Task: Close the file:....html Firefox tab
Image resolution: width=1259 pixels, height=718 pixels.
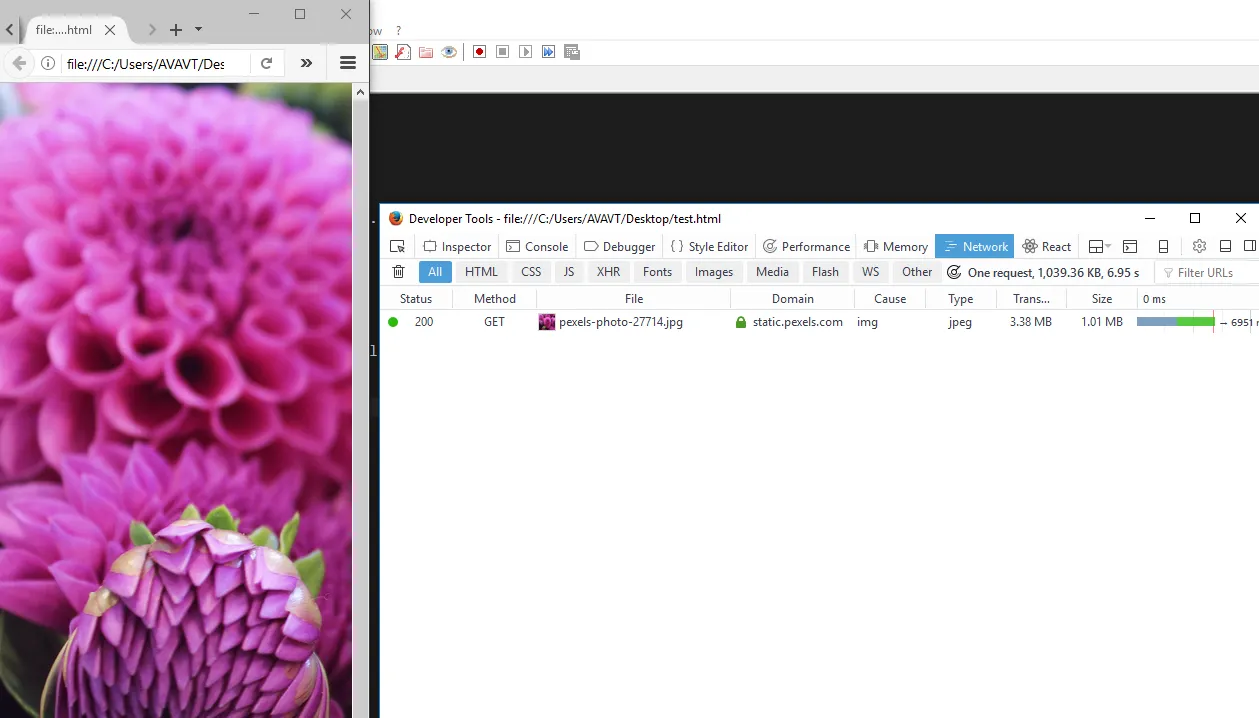Action: coord(110,30)
